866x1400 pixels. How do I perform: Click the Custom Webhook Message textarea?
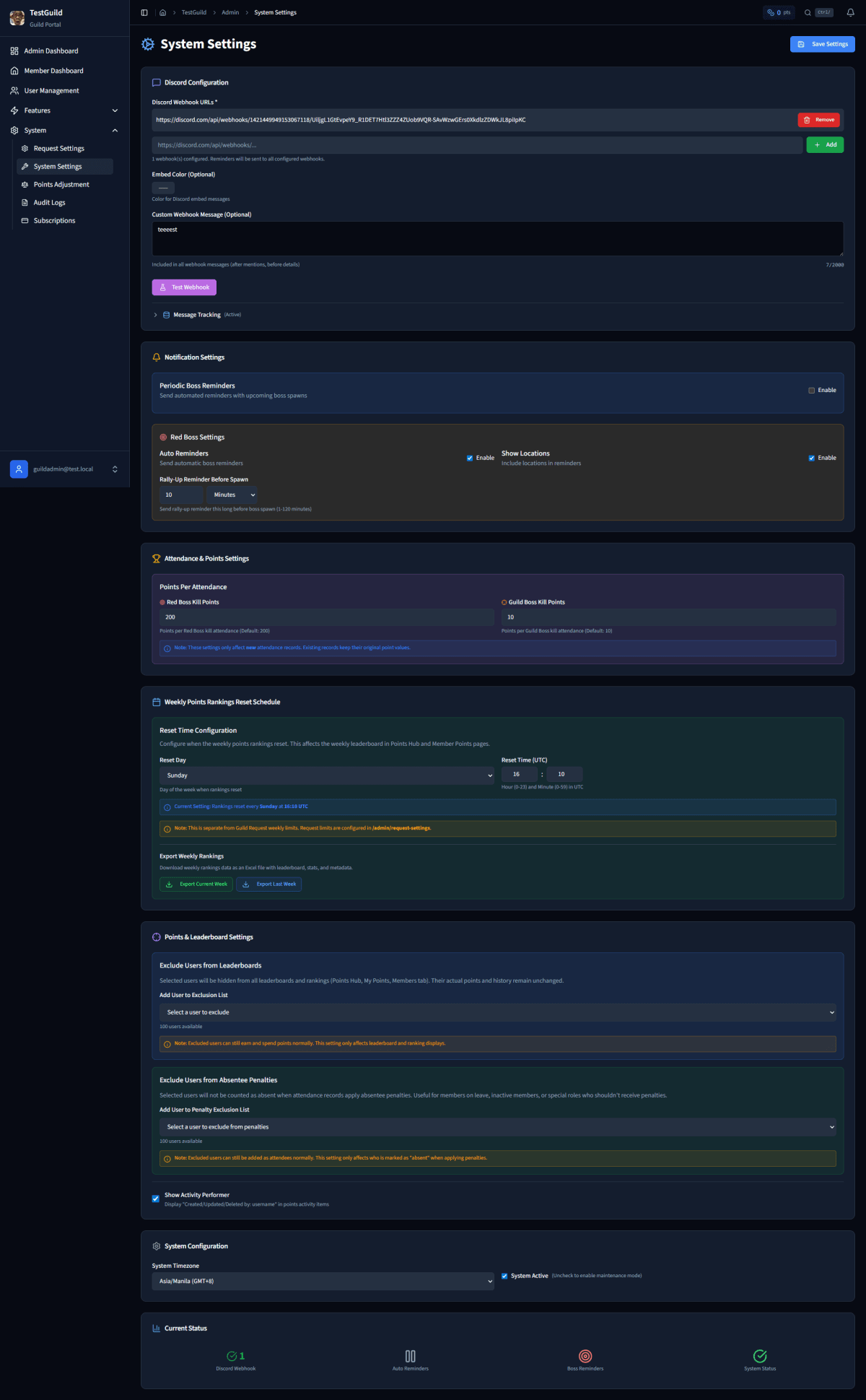point(498,239)
